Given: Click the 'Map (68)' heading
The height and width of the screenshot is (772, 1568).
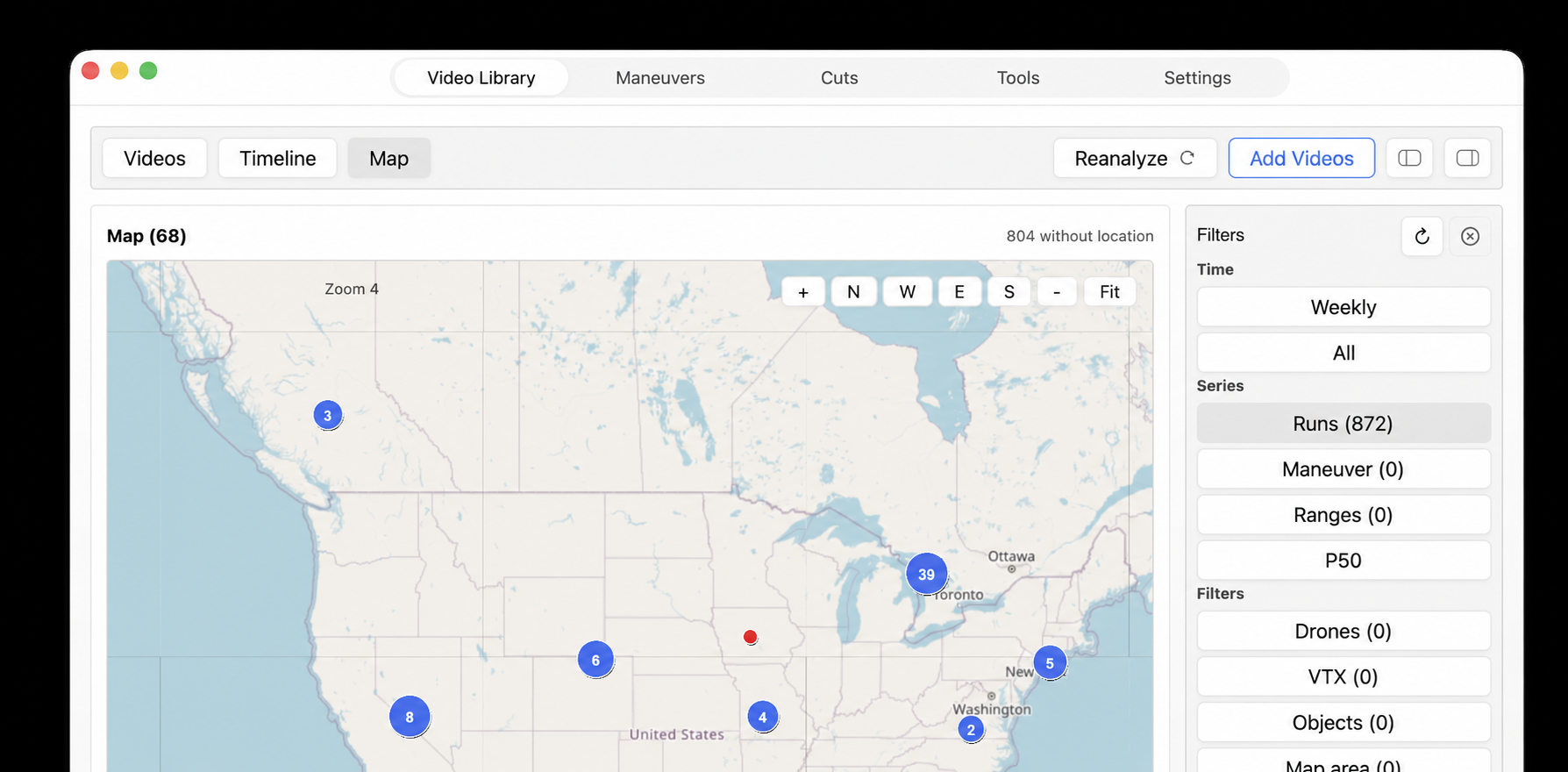Looking at the screenshot, I should (146, 236).
